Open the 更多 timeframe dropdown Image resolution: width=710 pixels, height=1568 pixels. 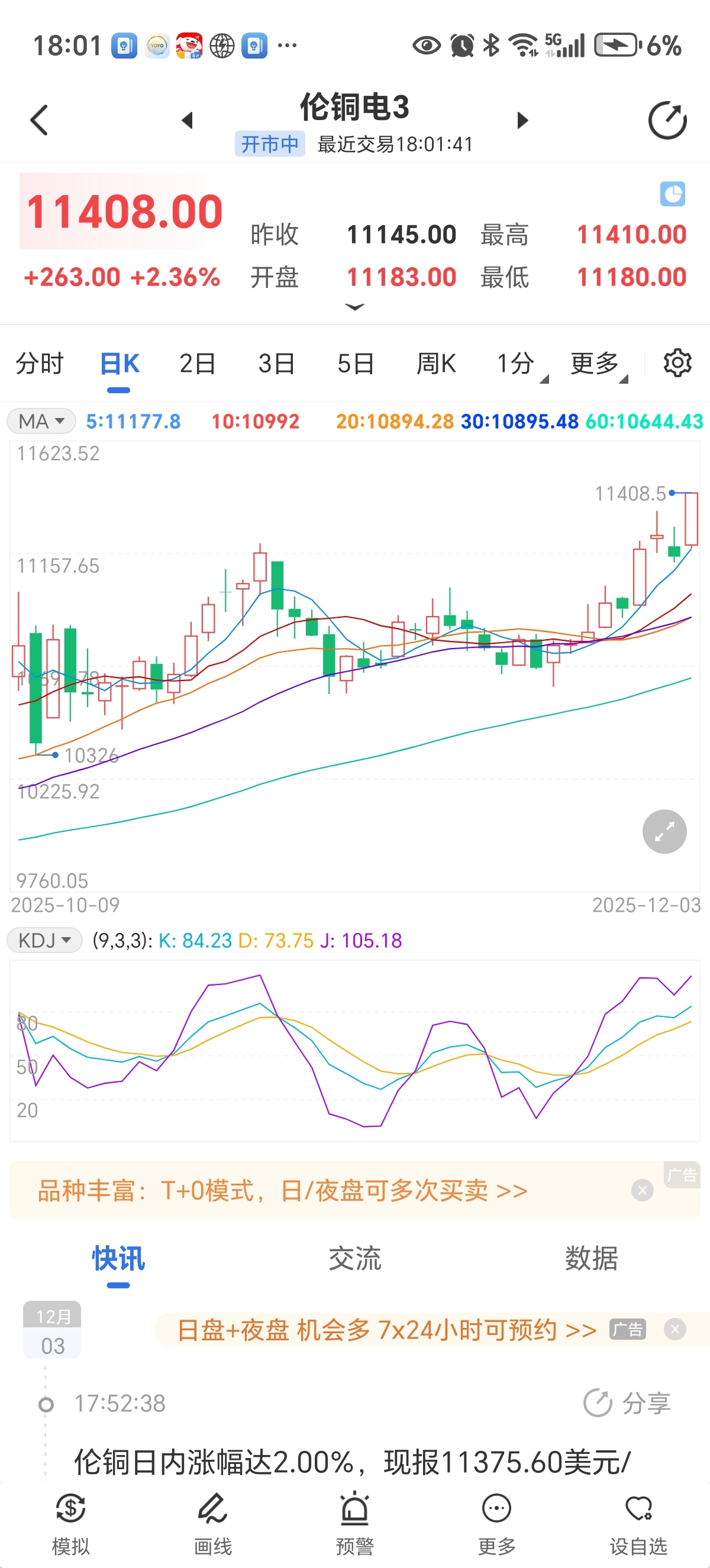[x=596, y=364]
